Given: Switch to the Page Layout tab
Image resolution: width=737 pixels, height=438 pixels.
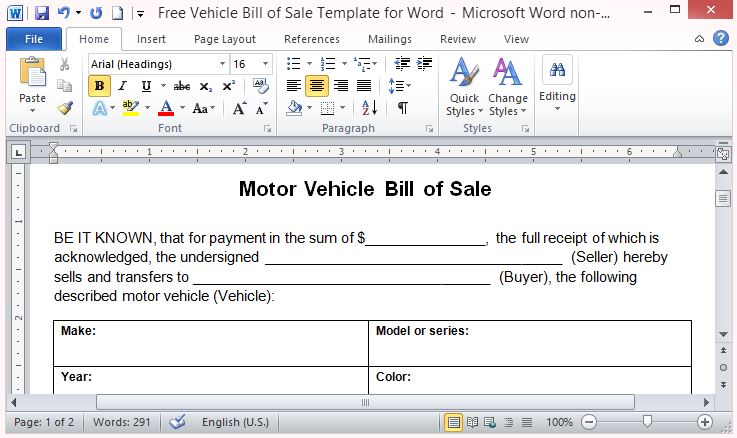Looking at the screenshot, I should pos(225,39).
